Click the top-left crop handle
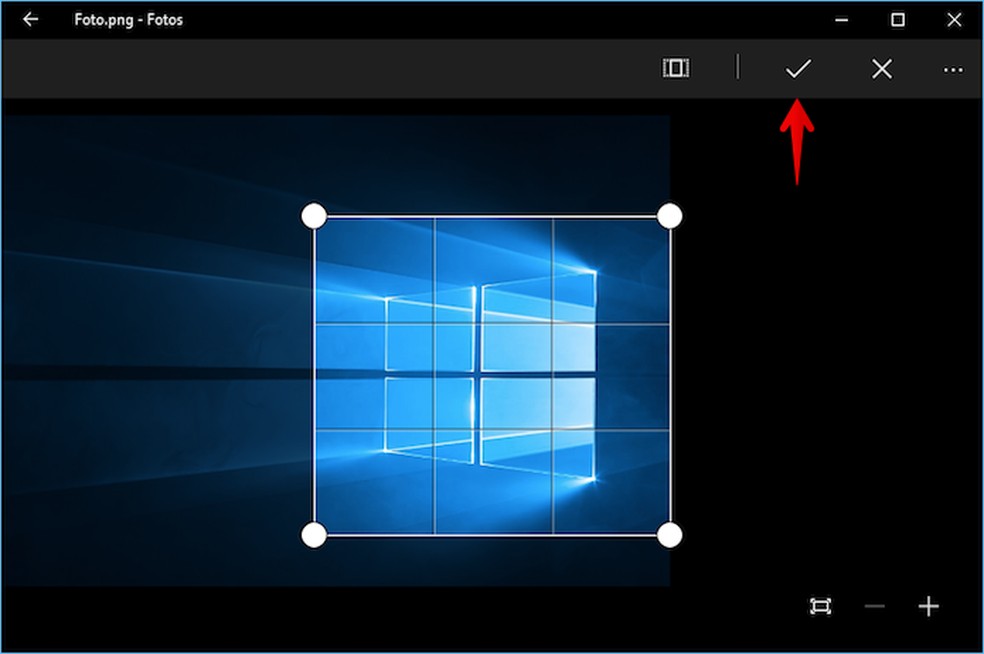This screenshot has width=984, height=654. (x=314, y=215)
